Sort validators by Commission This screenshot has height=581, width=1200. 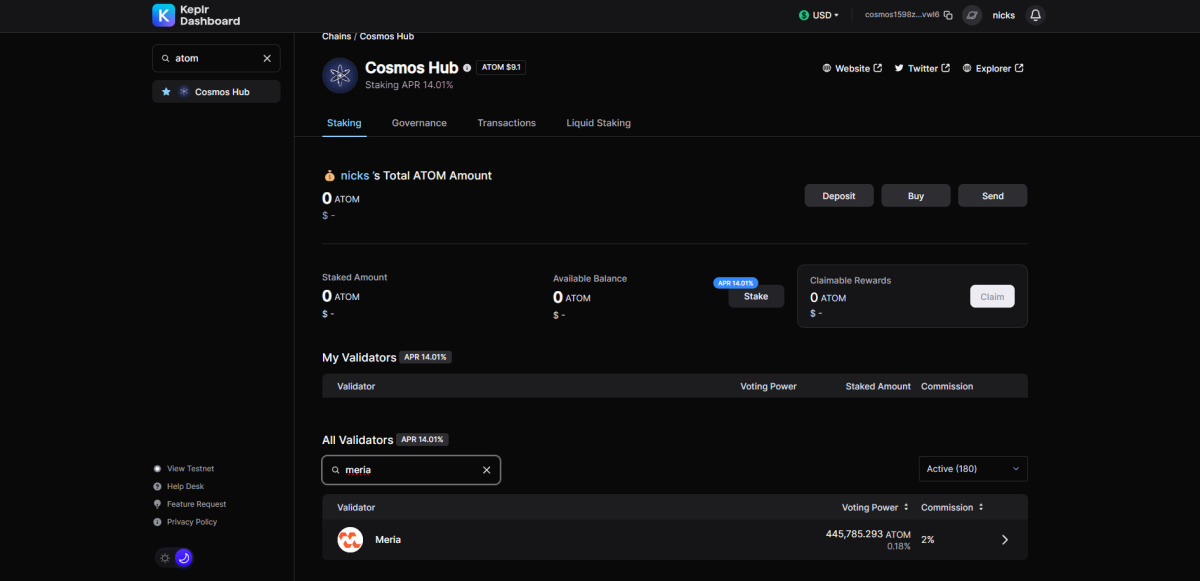tap(952, 508)
